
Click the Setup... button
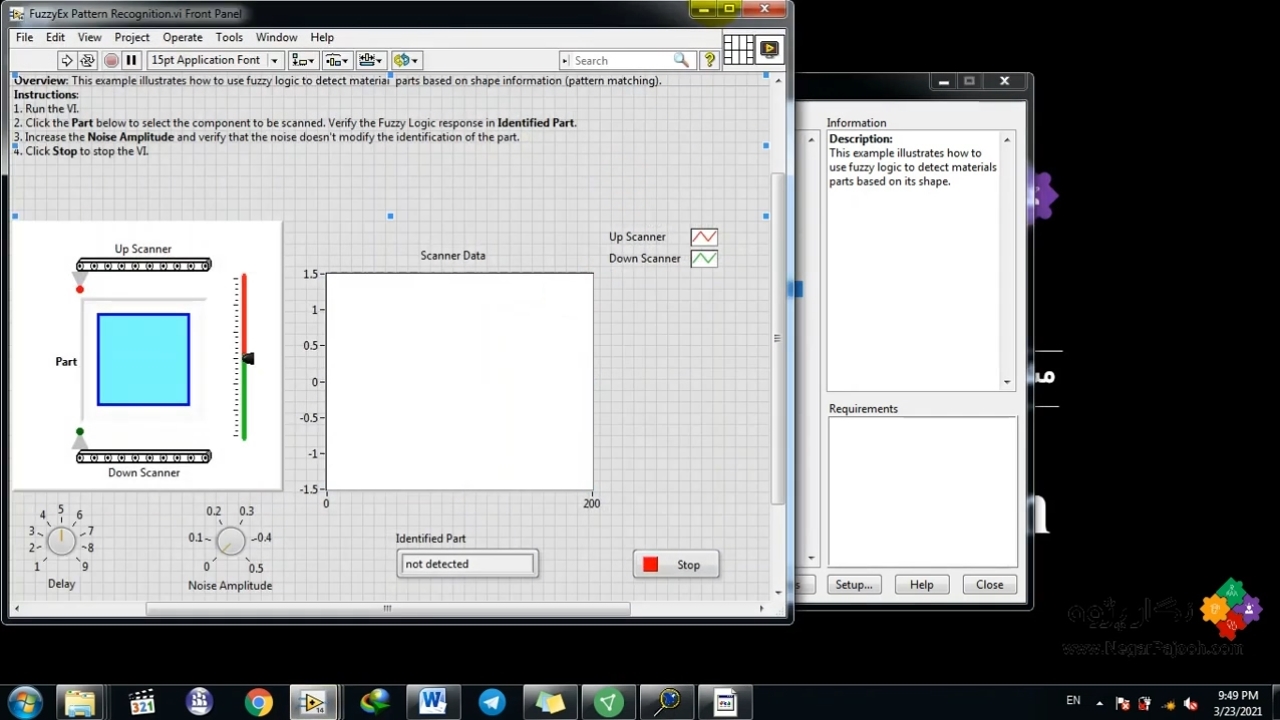coord(853,585)
